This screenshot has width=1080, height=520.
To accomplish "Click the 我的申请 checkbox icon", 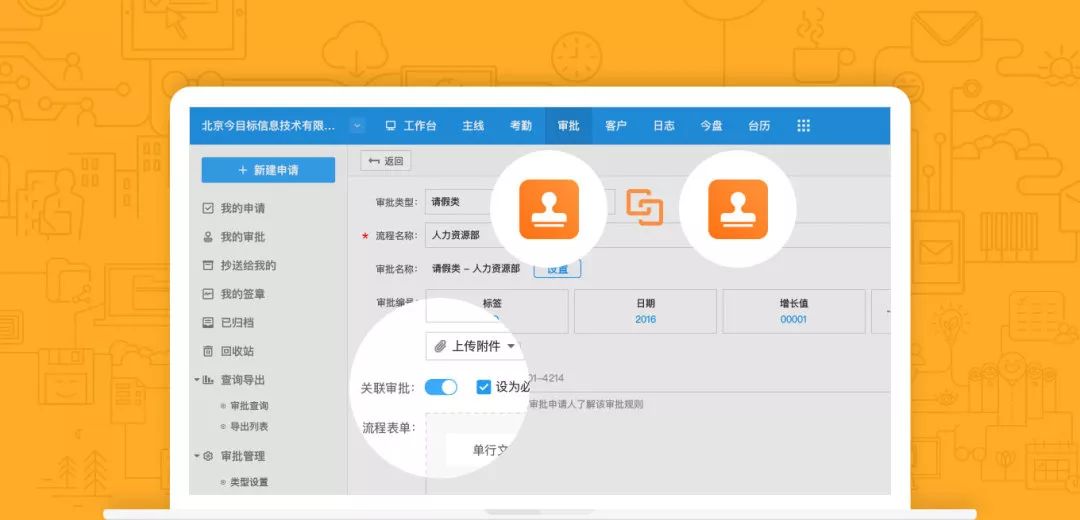I will pyautogui.click(x=208, y=208).
